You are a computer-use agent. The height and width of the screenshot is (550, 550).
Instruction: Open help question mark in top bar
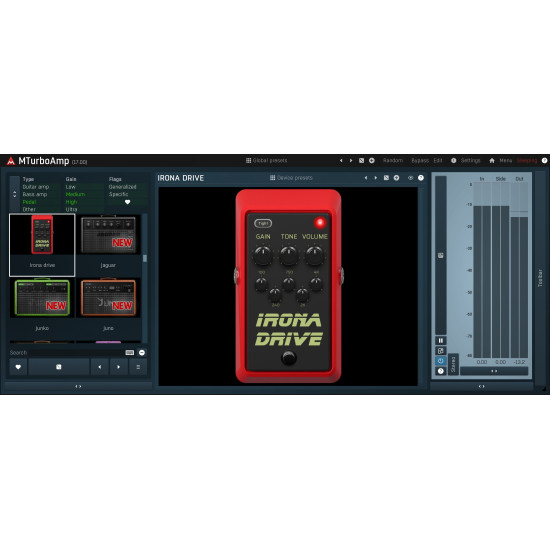(x=544, y=160)
